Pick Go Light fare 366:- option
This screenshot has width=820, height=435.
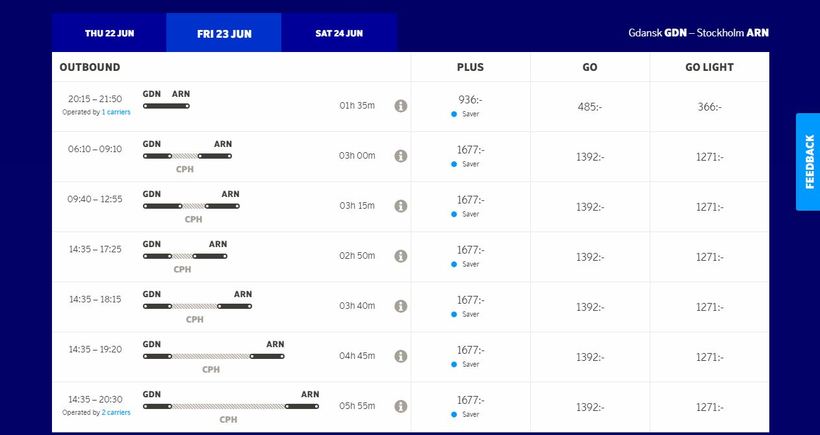click(709, 107)
